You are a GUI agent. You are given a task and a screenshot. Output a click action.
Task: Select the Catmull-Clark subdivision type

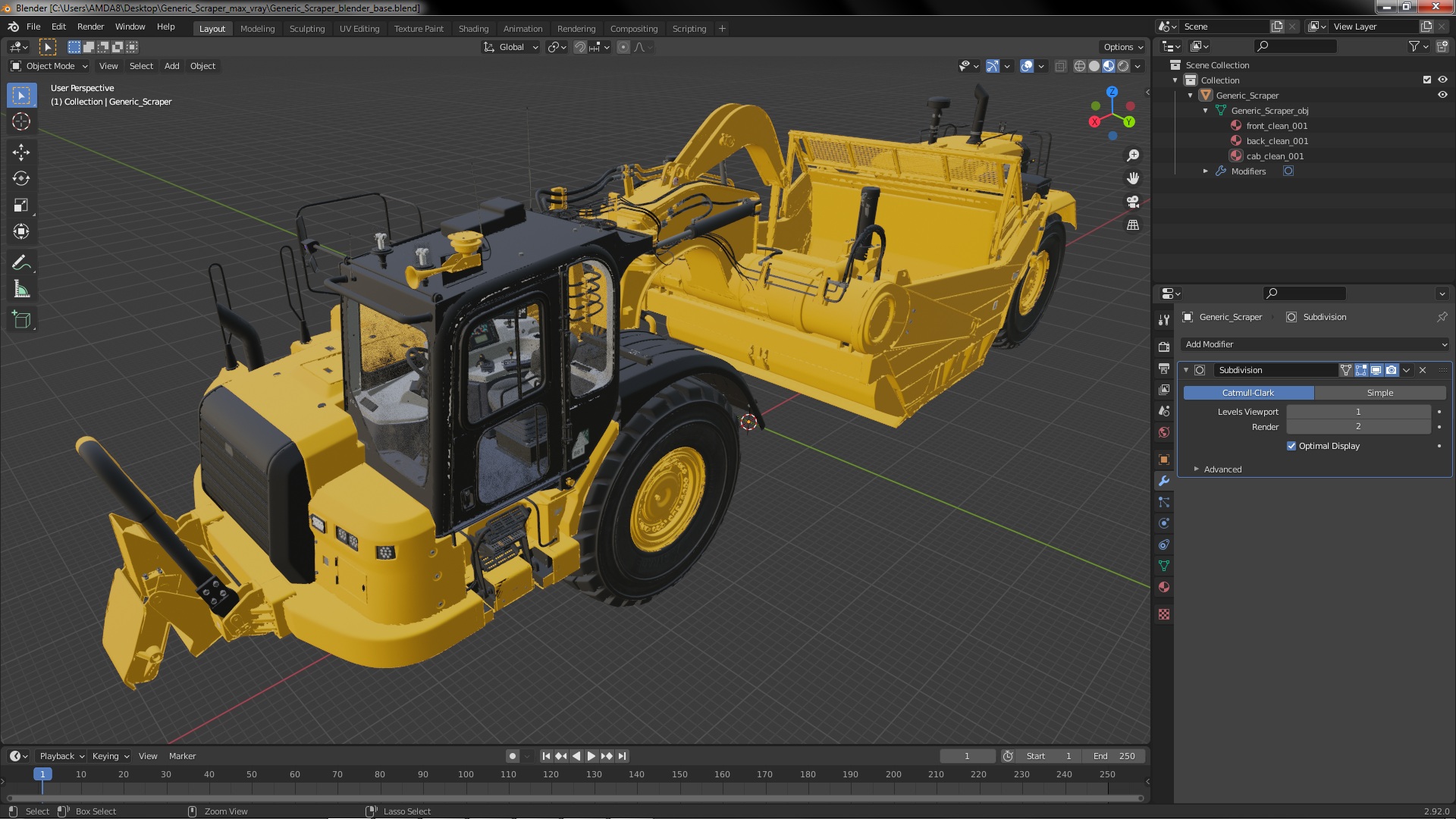(1248, 393)
